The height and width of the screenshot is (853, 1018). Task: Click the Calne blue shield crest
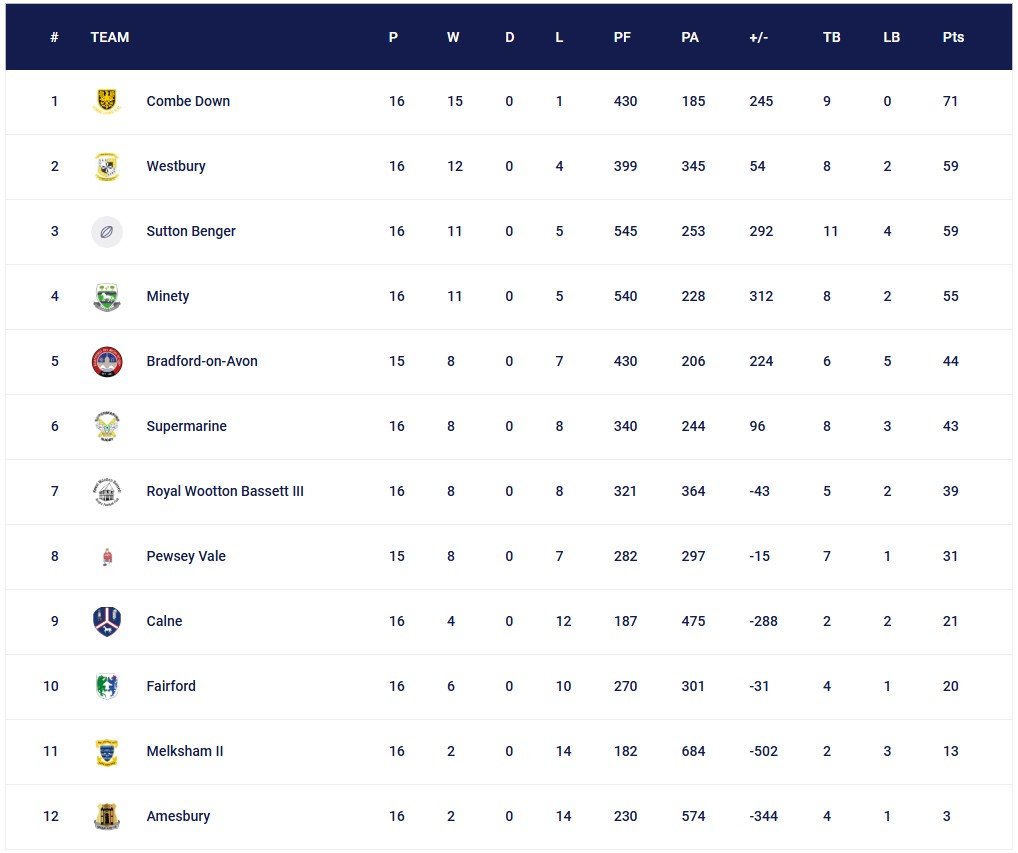106,621
